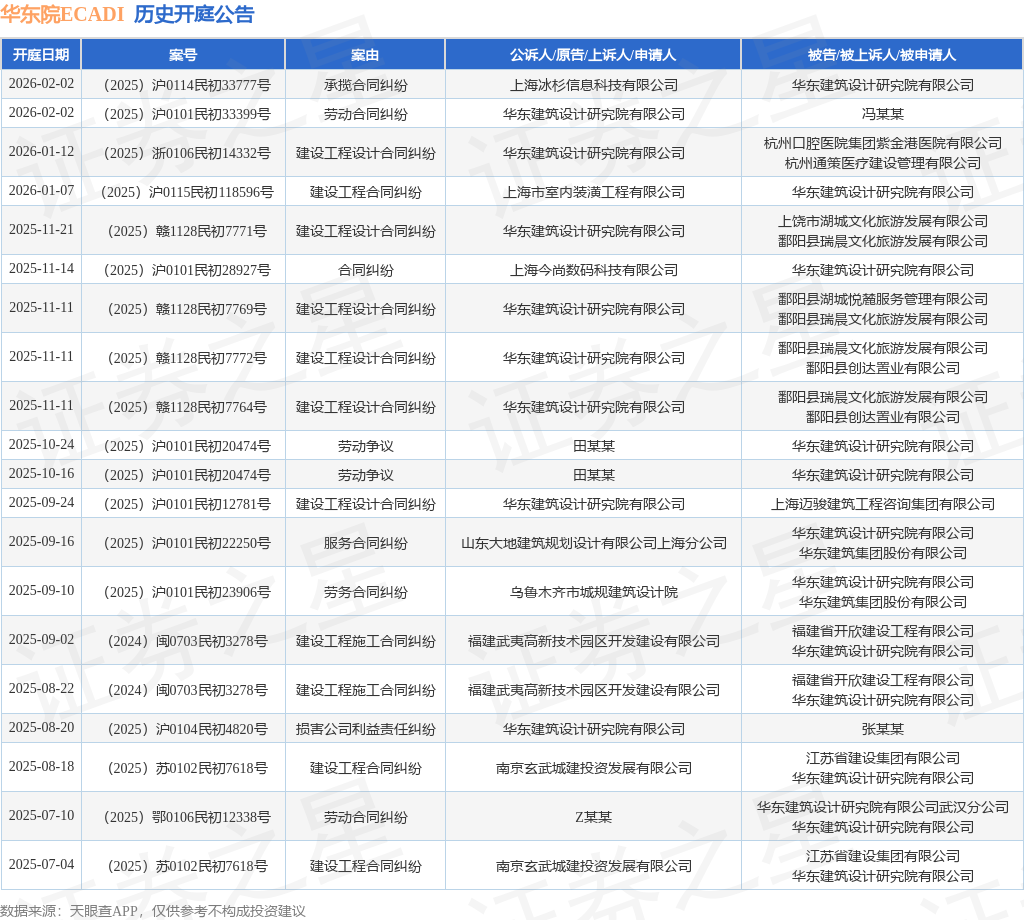The height and width of the screenshot is (920, 1024).
Task: Click date 2026-01-12
Action: click(41, 151)
